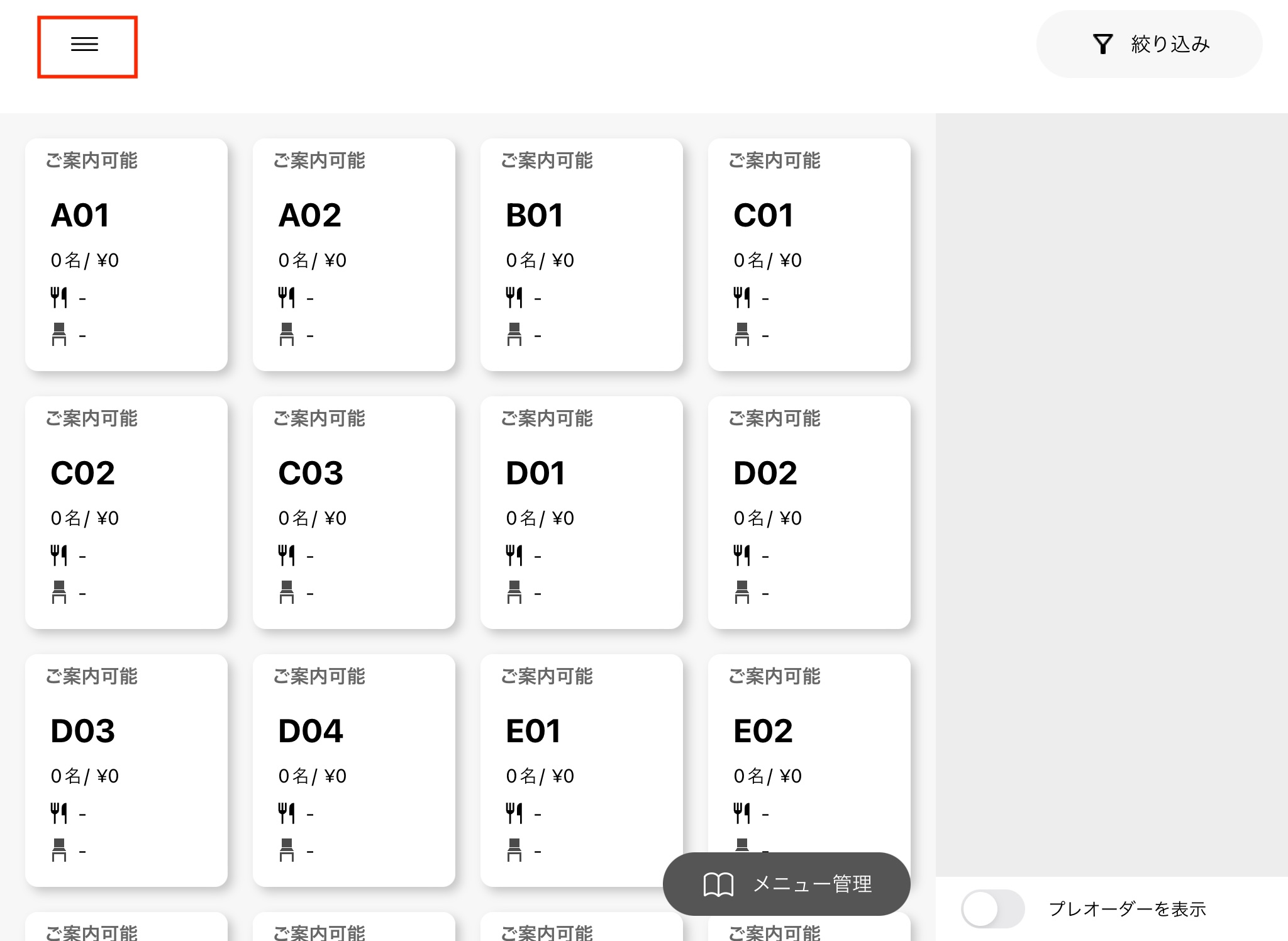1288x941 pixels.
Task: Click 0名/ ¥0 on table E02
Action: pyautogui.click(x=767, y=776)
